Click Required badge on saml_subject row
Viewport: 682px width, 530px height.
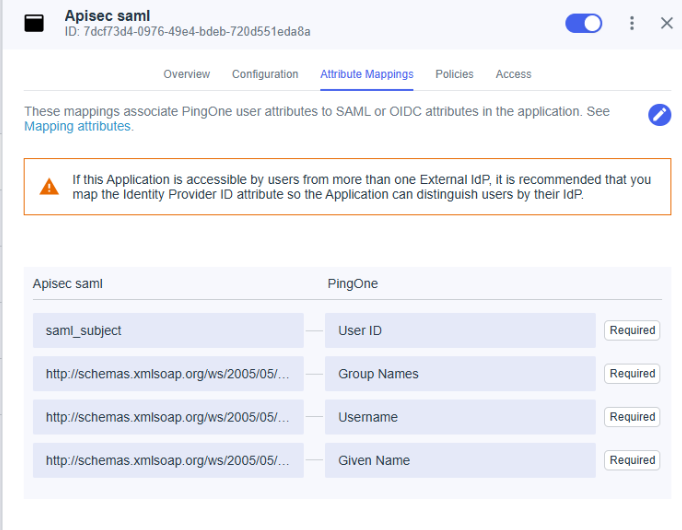[632, 330]
